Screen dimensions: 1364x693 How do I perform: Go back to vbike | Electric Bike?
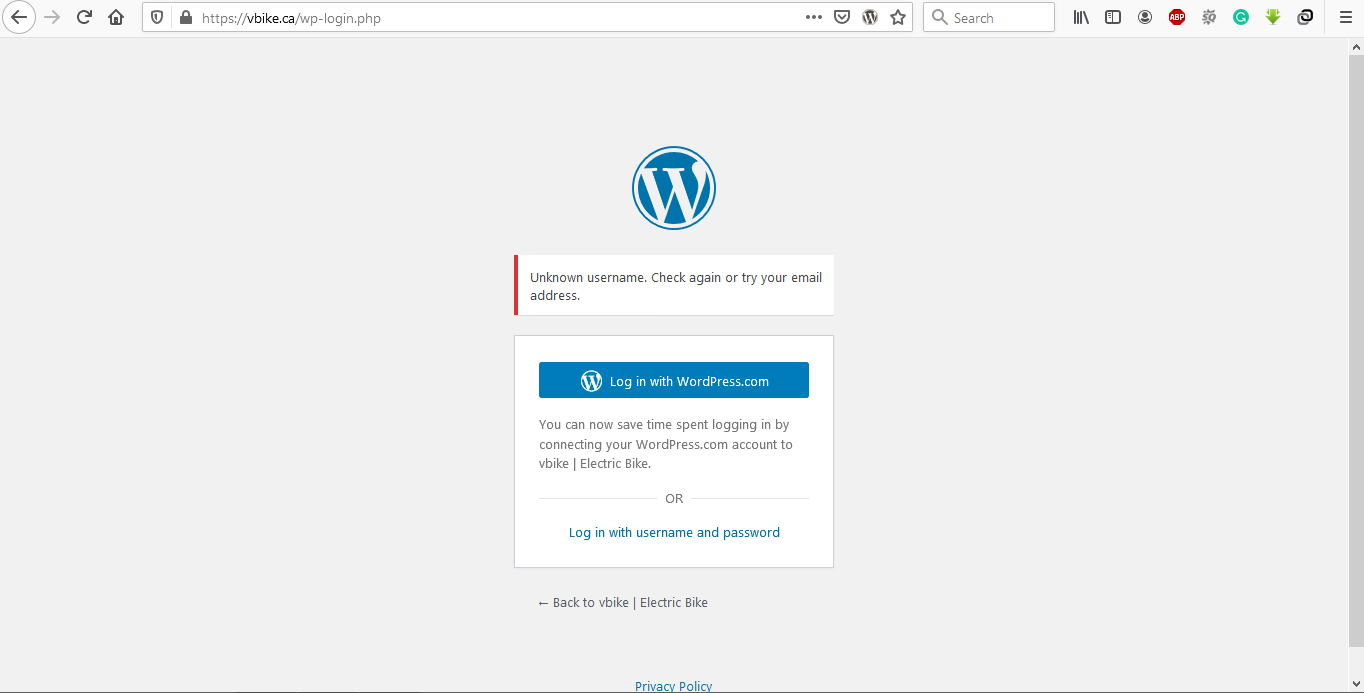[623, 602]
